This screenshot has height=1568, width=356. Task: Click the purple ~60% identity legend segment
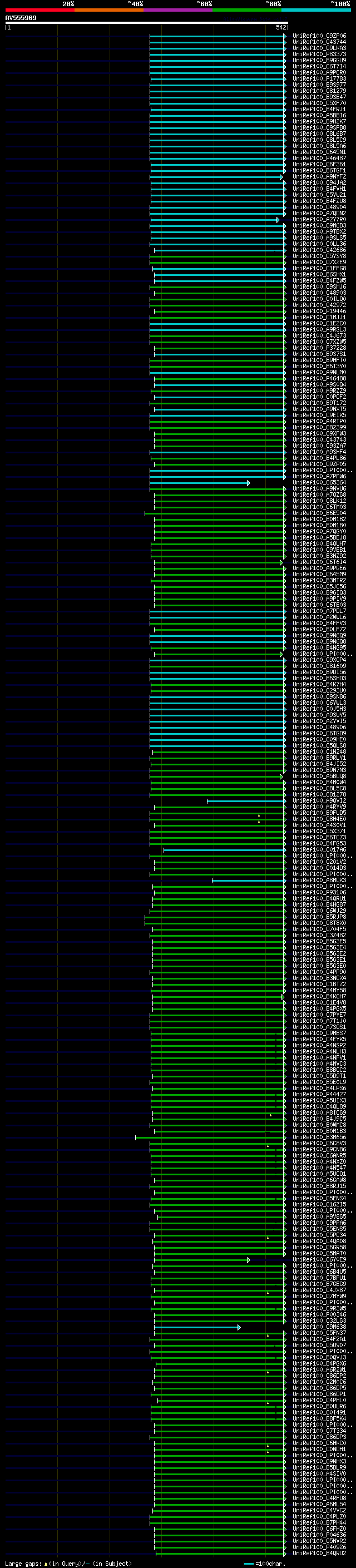pos(179,10)
